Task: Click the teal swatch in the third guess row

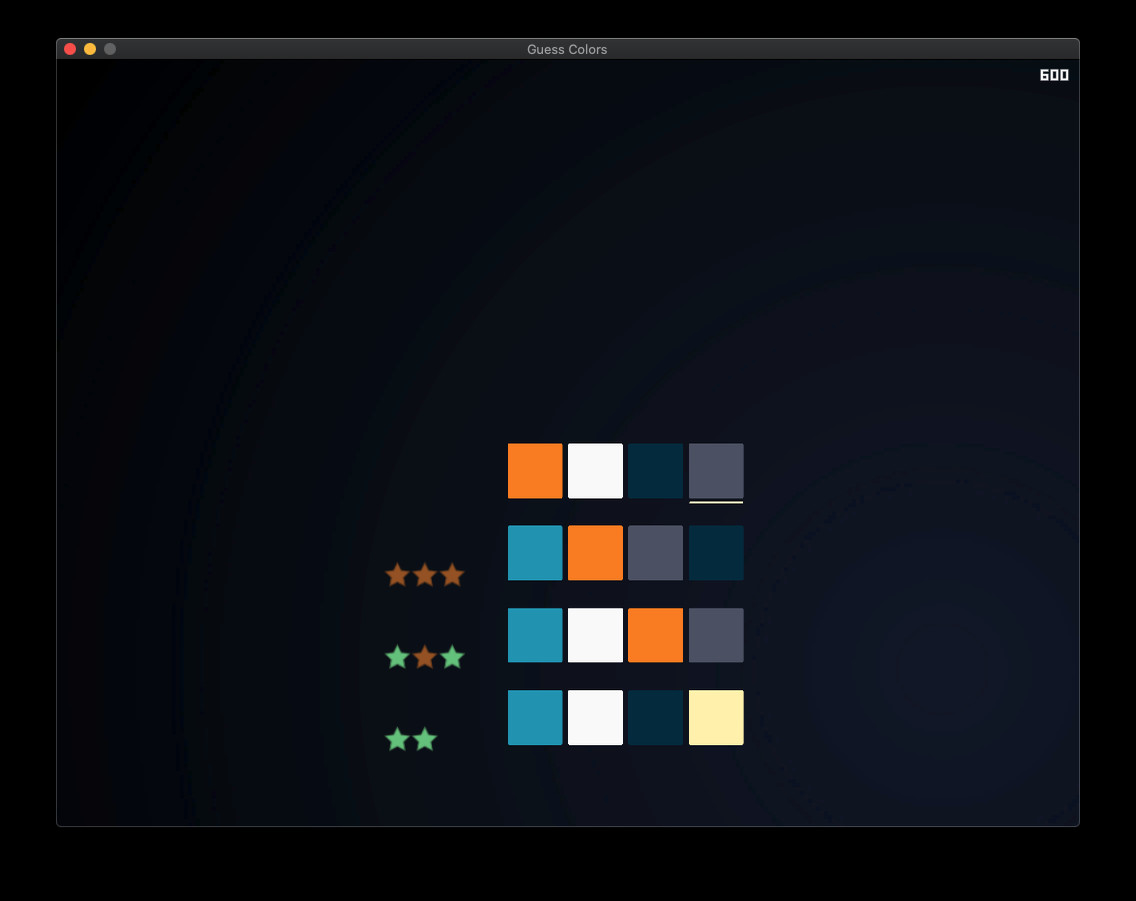Action: pyautogui.click(x=535, y=634)
